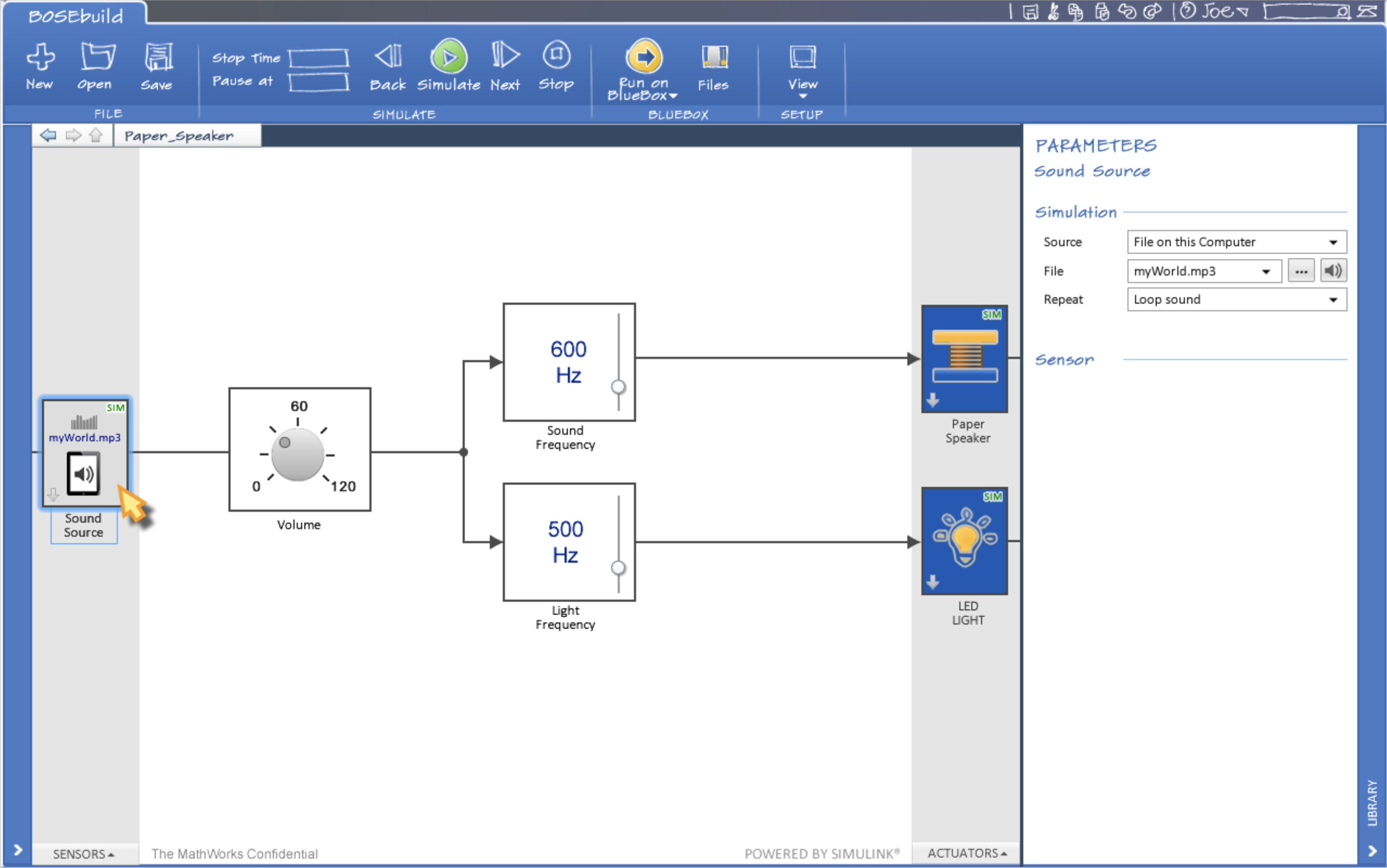Click the Sound Frequency slider handle
The height and width of the screenshot is (868, 1387).
pos(618,387)
